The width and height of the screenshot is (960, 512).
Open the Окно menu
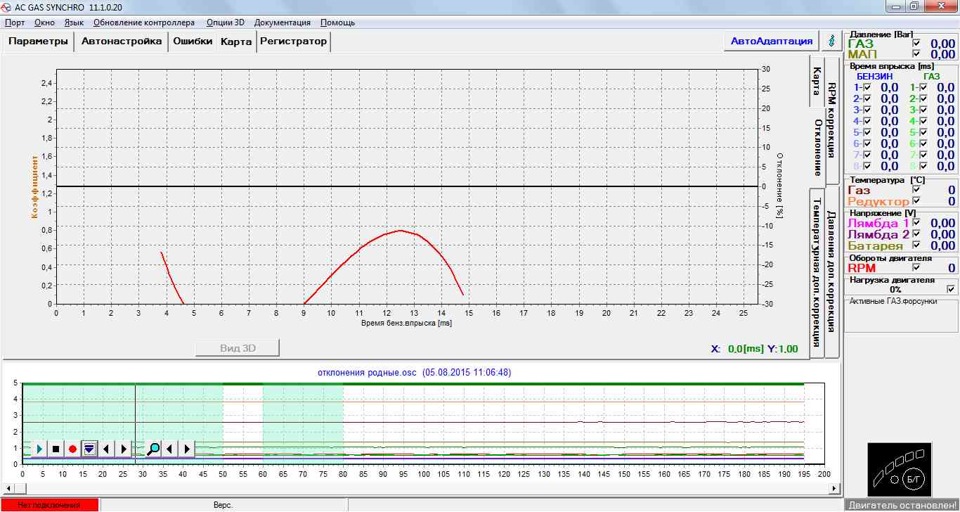[45, 23]
